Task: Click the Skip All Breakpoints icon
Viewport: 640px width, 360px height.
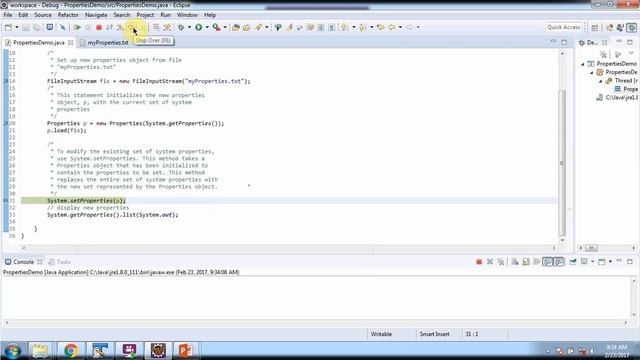Action: click(x=62, y=27)
